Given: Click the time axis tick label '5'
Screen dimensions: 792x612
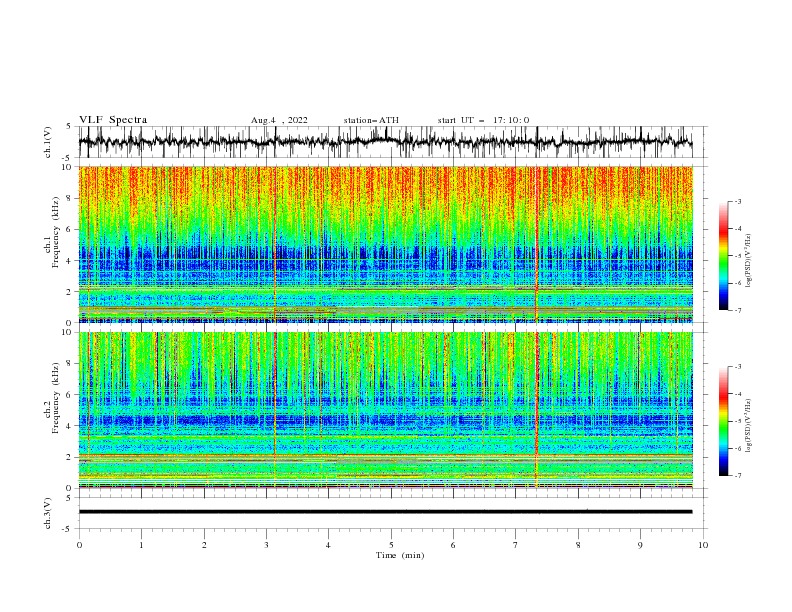Looking at the screenshot, I should point(391,545).
